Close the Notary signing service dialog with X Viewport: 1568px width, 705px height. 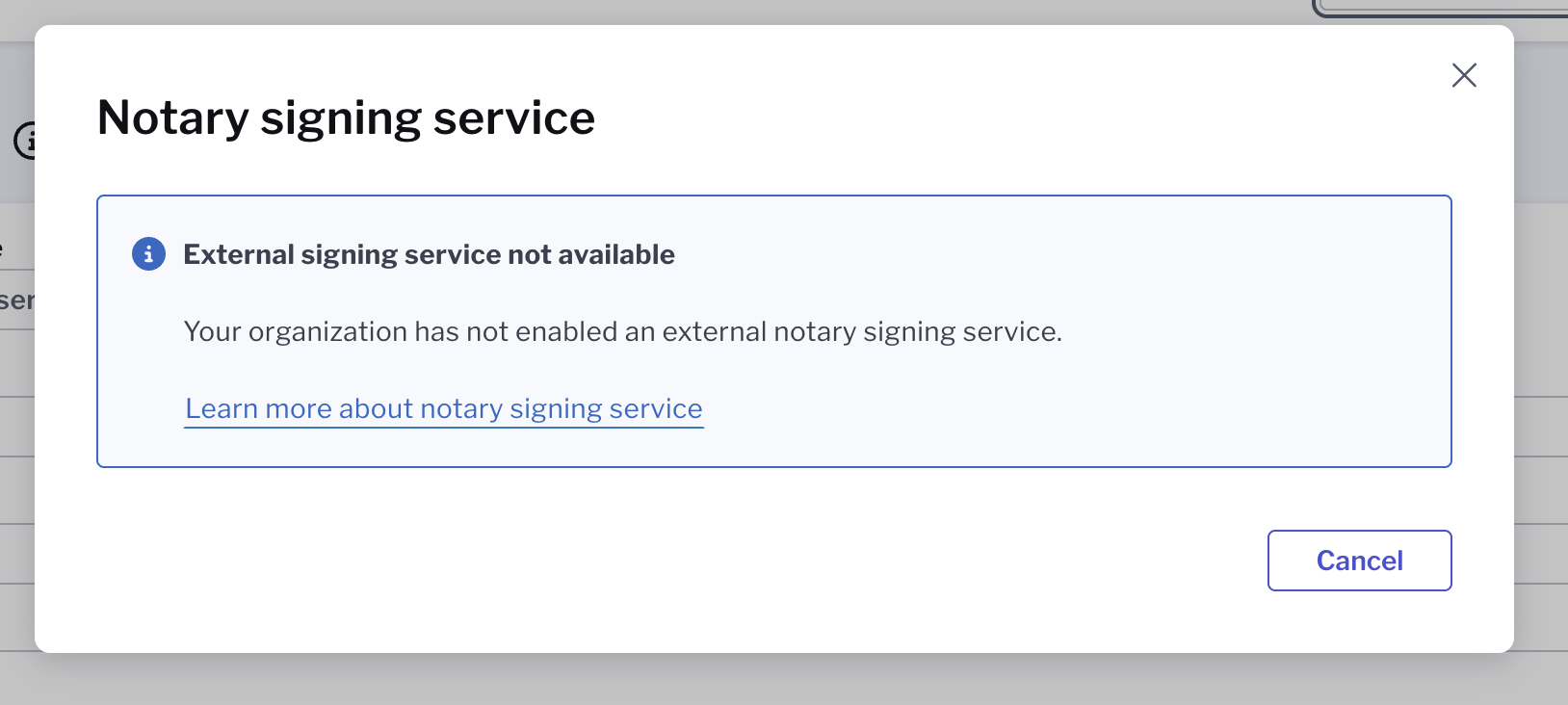(1464, 75)
